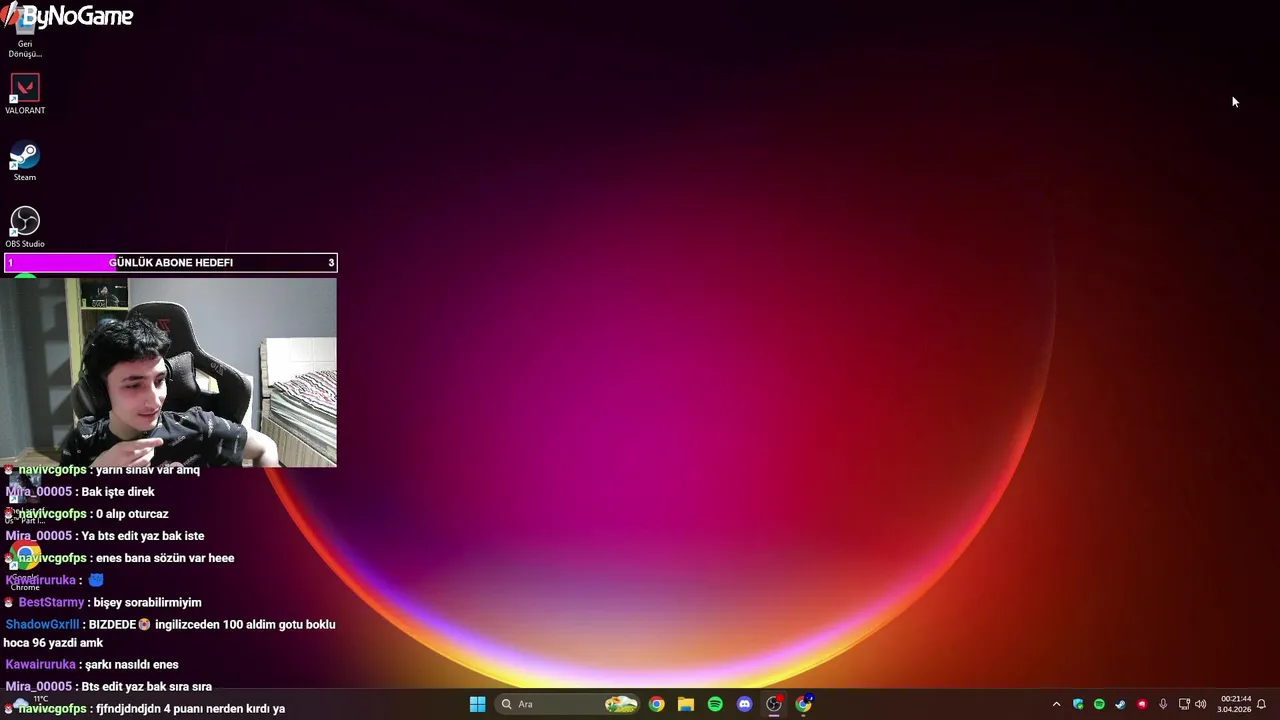1280x720 pixels.
Task: Open the microphone indicator in the tray
Action: [1163, 704]
